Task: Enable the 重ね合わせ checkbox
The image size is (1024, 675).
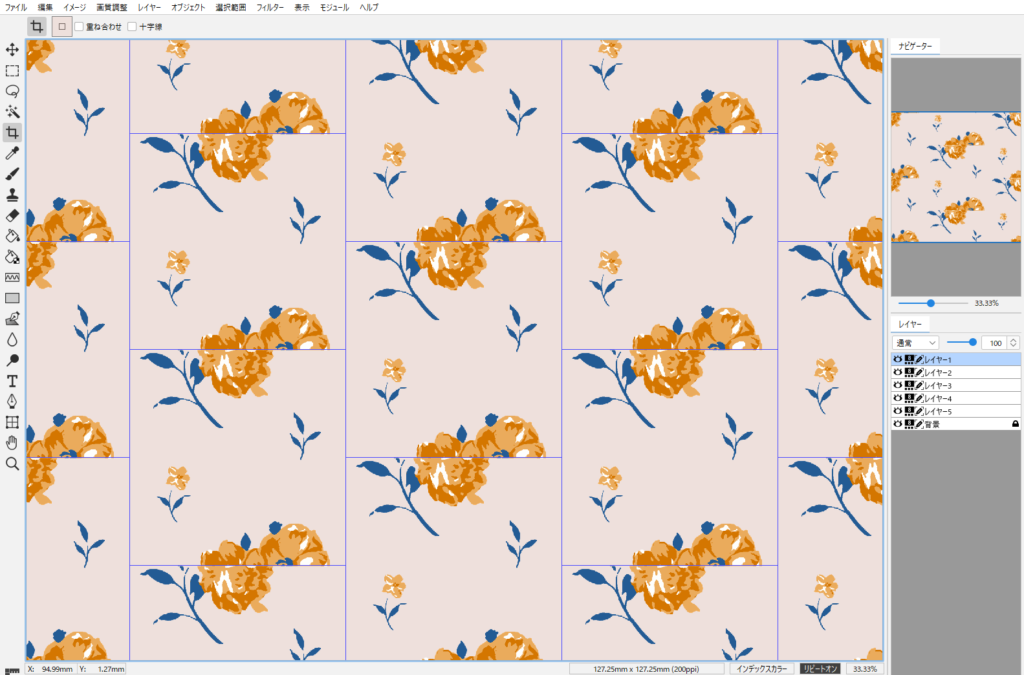Action: coord(79,27)
